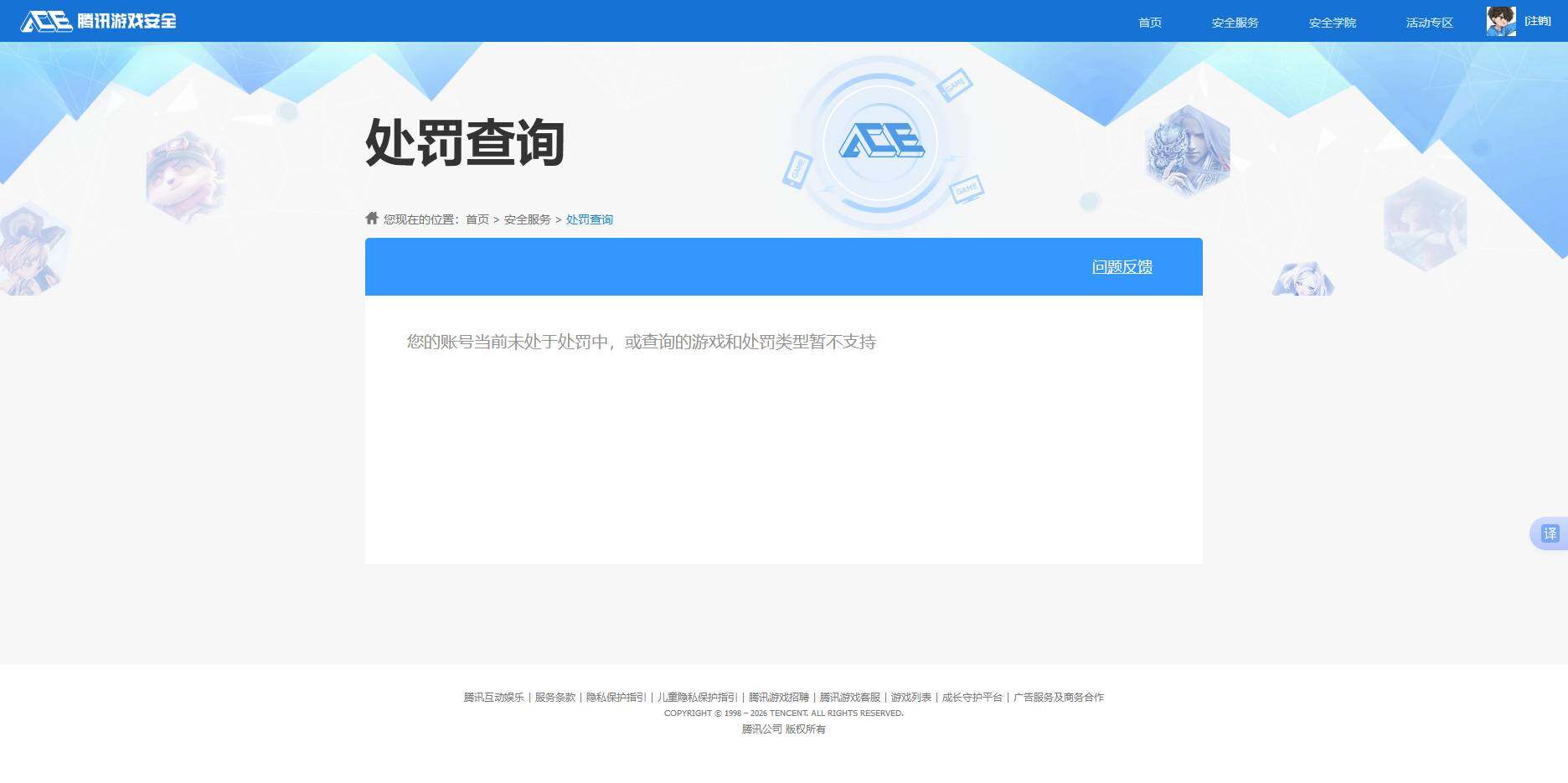Click the 译 translate button on the right edge
Screen dimensions: 1568x783
tap(1549, 533)
